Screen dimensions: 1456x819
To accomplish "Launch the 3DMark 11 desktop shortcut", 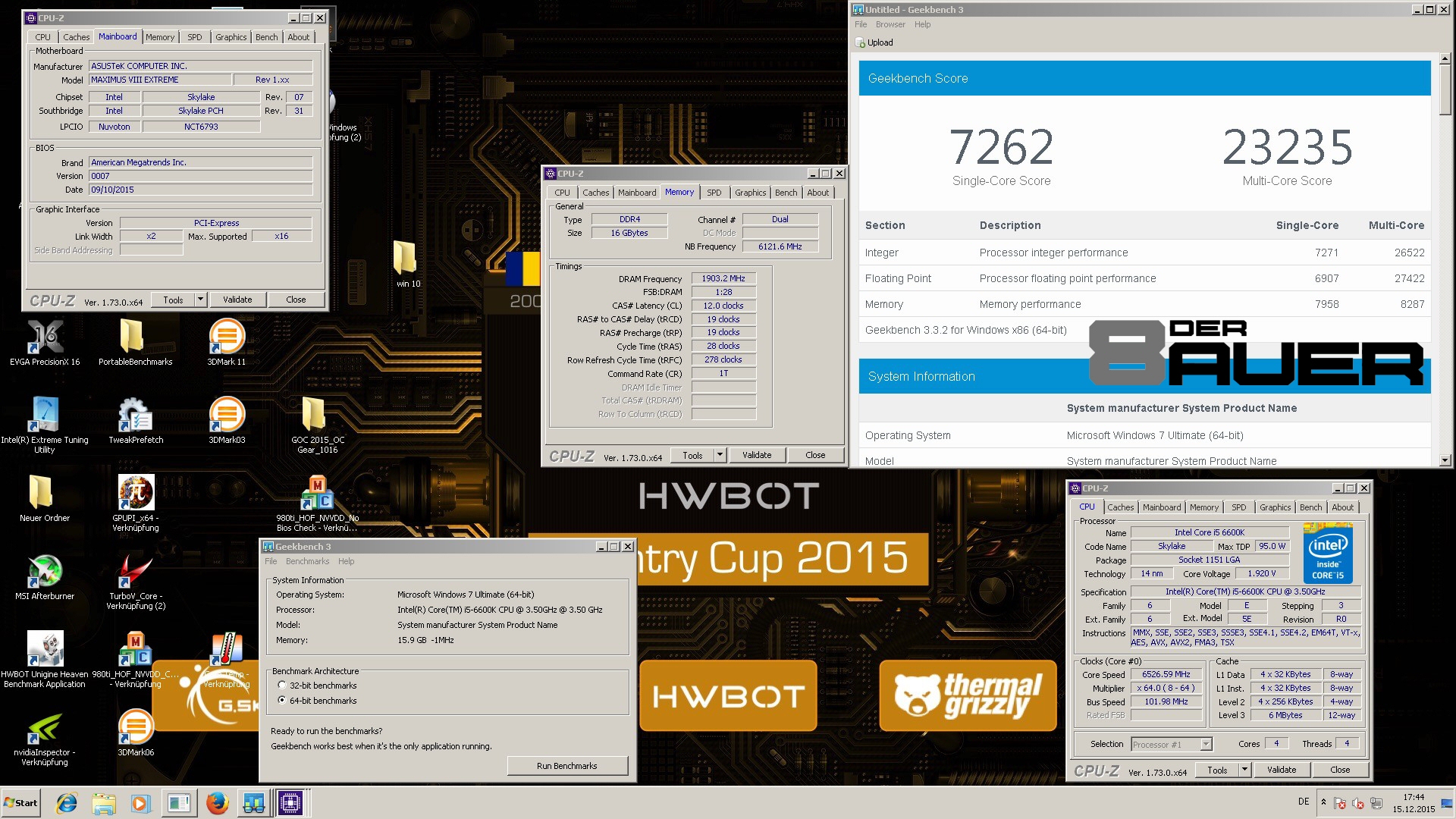I will (226, 343).
